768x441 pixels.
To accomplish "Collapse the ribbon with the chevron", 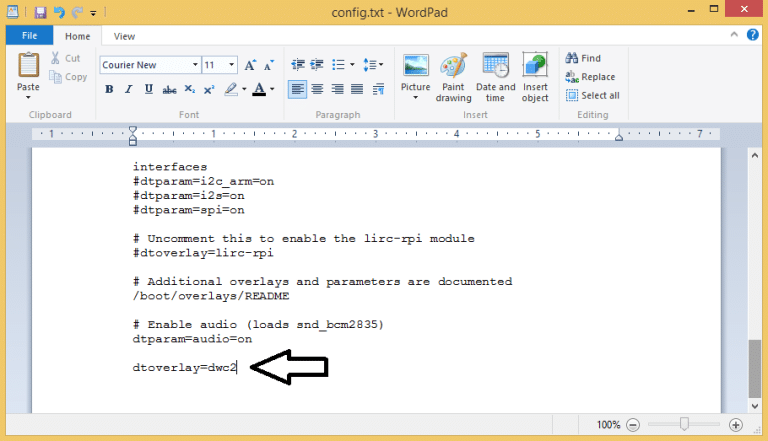I will (734, 35).
